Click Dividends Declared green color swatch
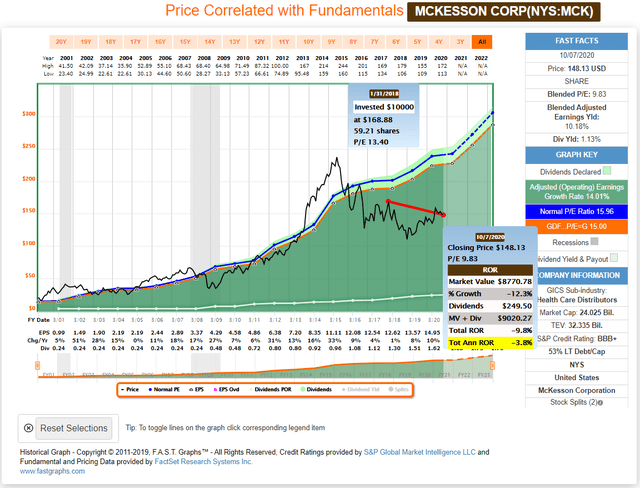 [x=607, y=171]
